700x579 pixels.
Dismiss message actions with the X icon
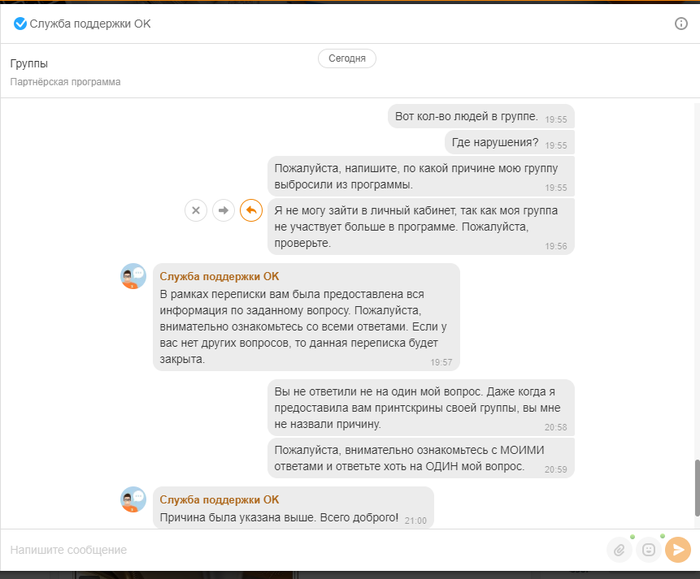click(x=196, y=210)
